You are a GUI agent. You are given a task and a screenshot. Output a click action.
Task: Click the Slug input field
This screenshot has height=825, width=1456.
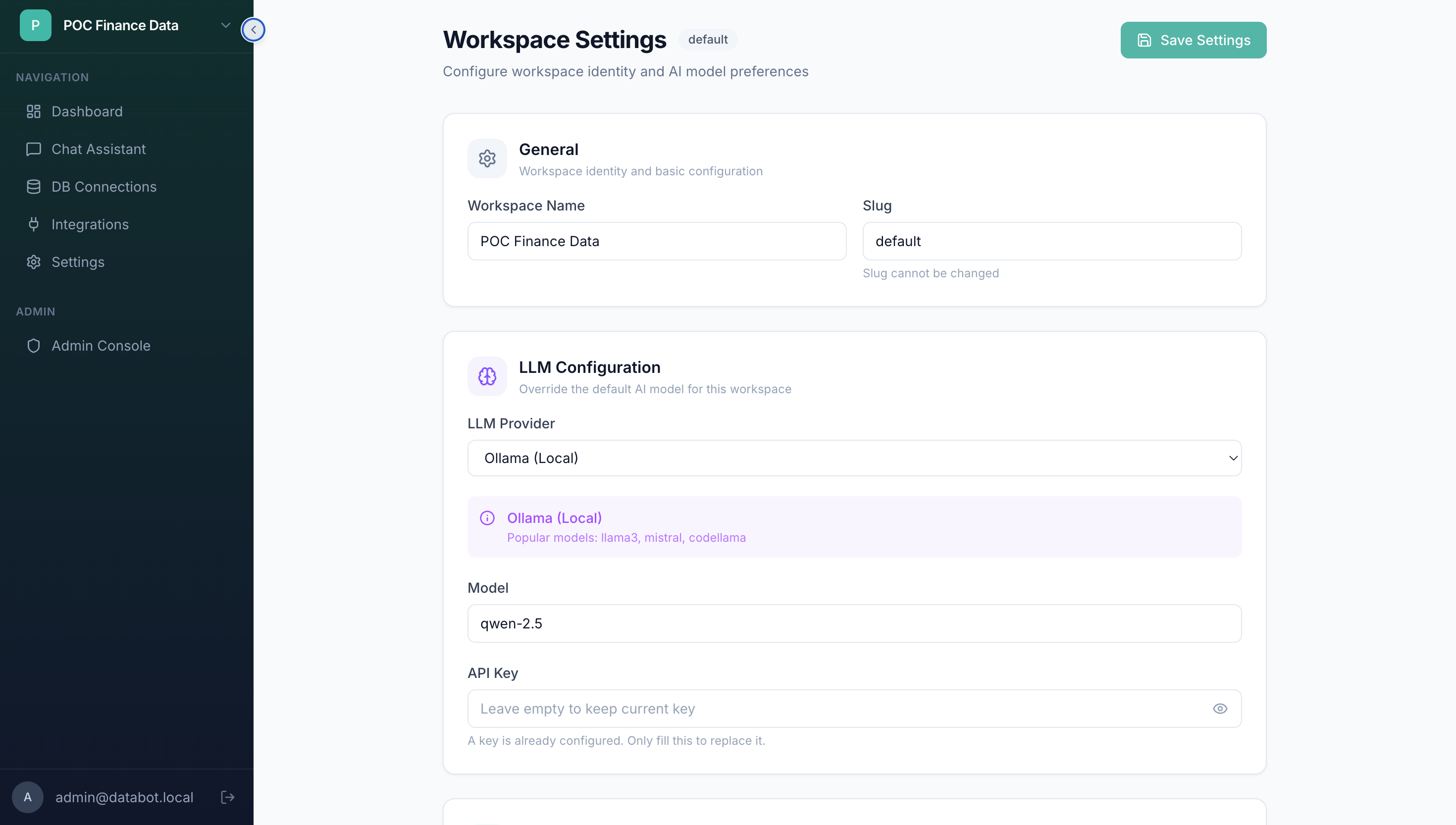coord(1051,241)
